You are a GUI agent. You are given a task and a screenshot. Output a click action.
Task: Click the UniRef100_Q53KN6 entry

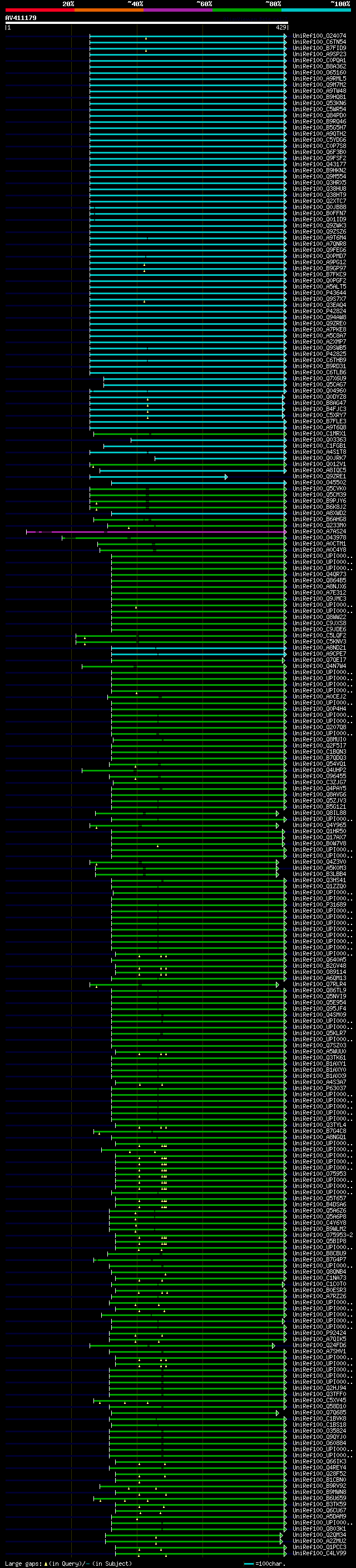(319, 103)
